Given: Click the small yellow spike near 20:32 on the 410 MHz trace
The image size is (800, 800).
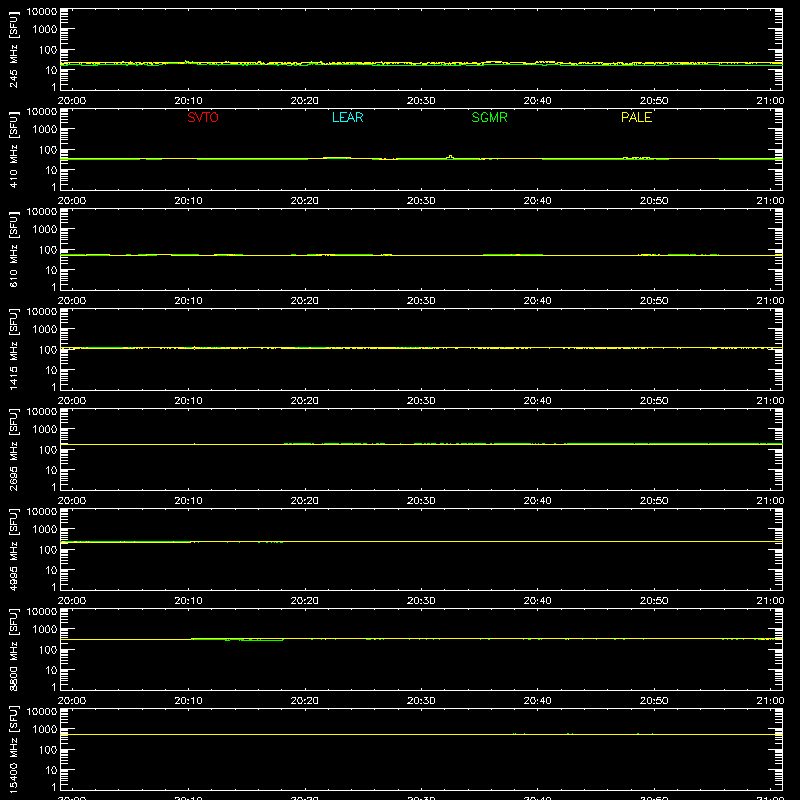Looking at the screenshot, I should (x=450, y=157).
